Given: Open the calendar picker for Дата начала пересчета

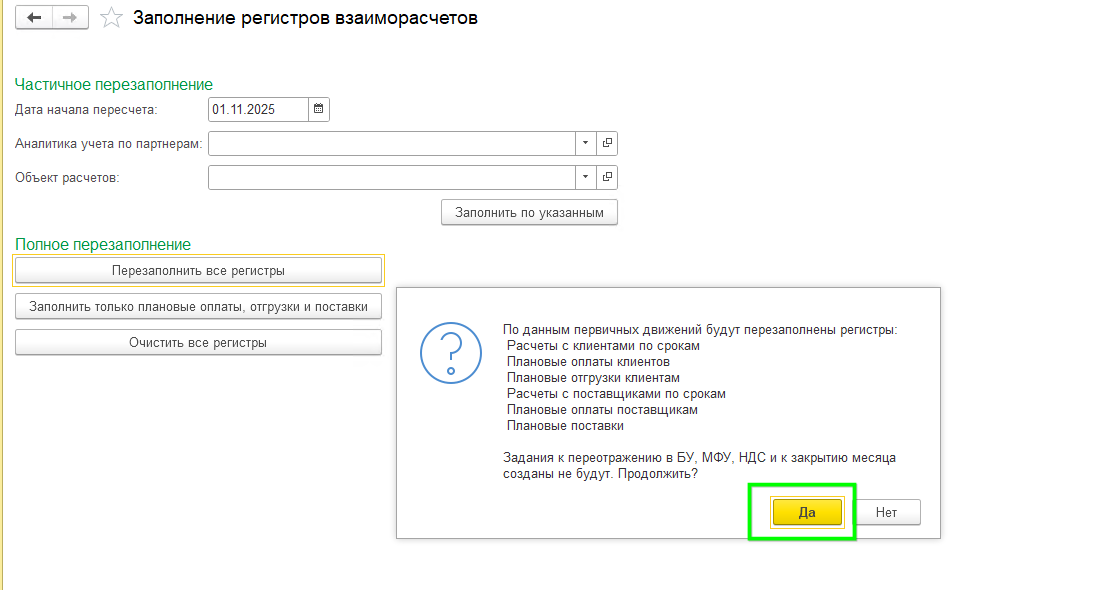Looking at the screenshot, I should click(x=318, y=108).
